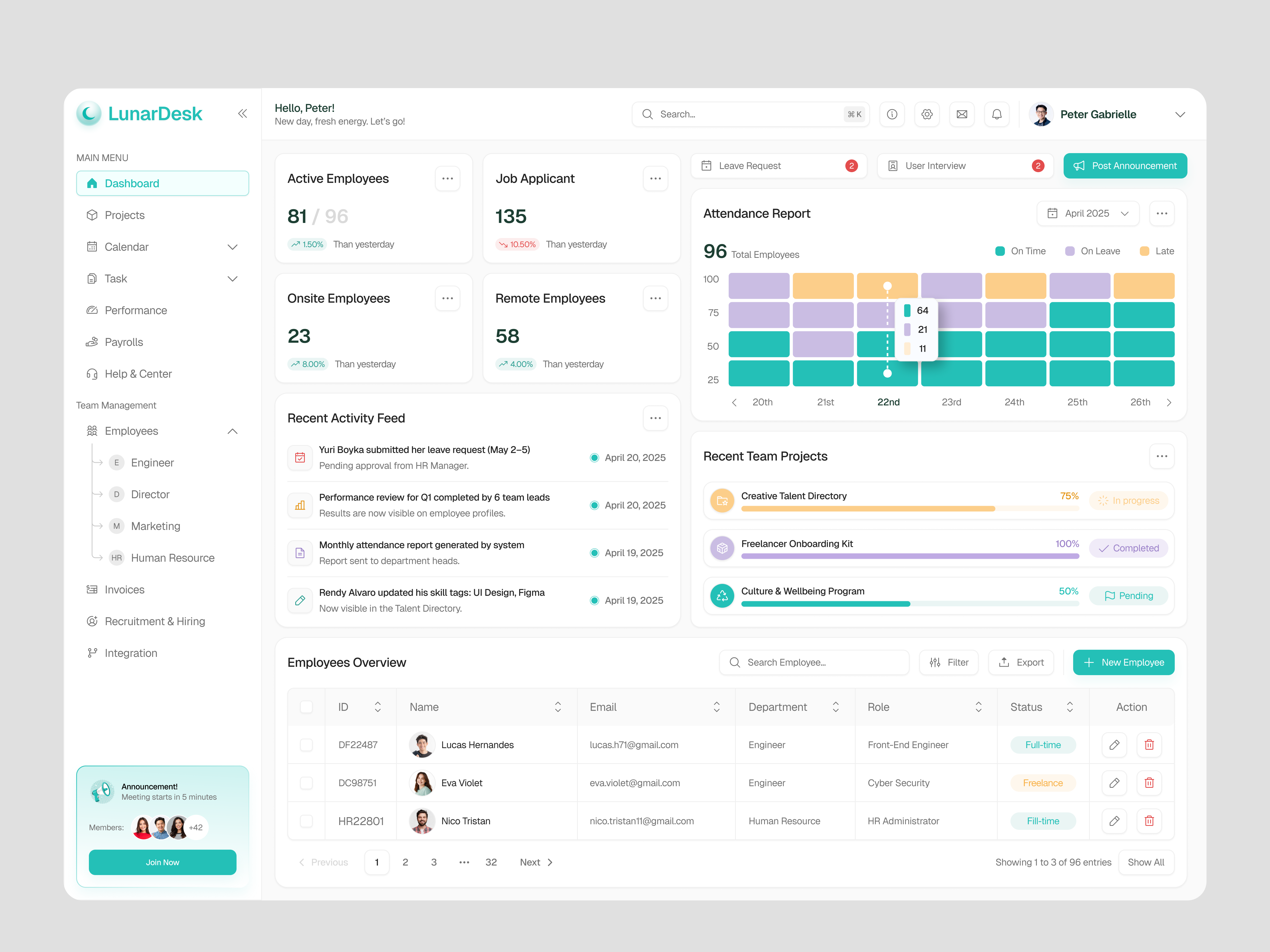1270x952 pixels.
Task: Delete the Lucas Hernandes row with trash icon
Action: coord(1149,745)
